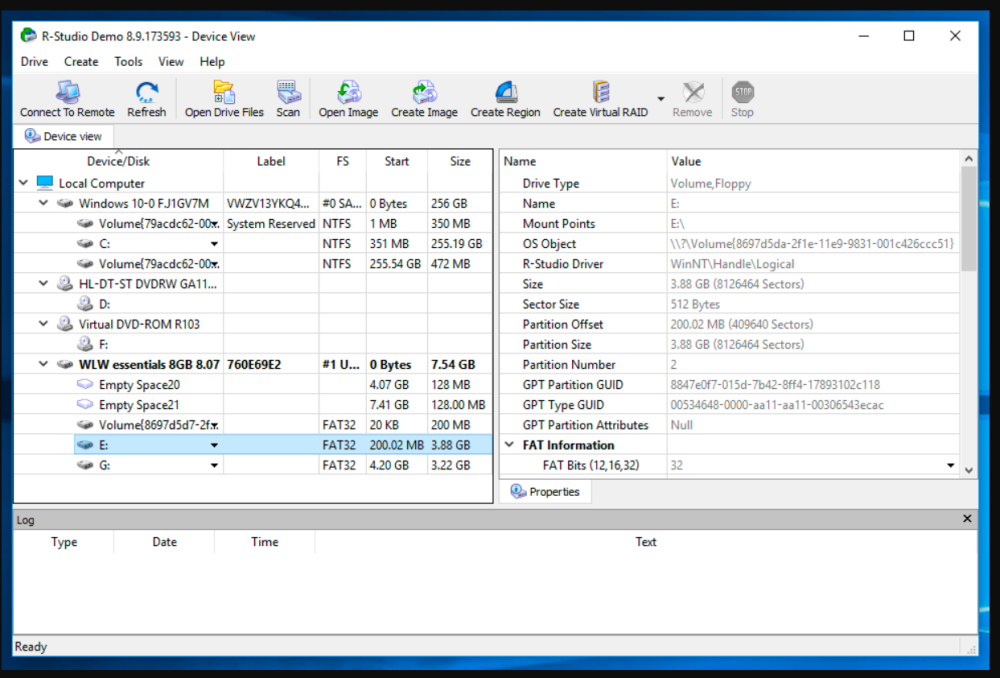Screen dimensions: 1000x678
Task: Collapse the Local Computer tree node
Action: (x=23, y=183)
